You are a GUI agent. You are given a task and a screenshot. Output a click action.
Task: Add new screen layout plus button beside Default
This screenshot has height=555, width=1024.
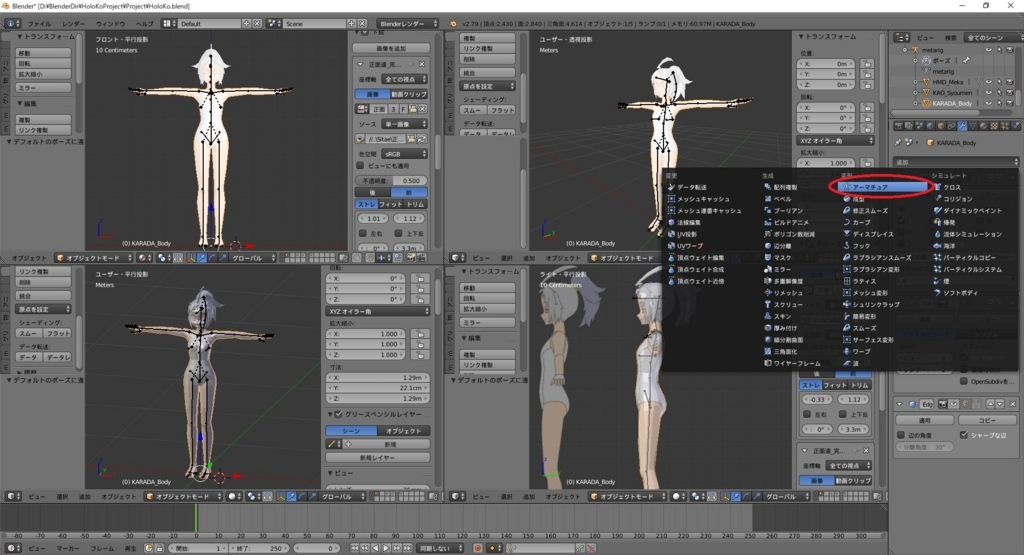tap(246, 24)
